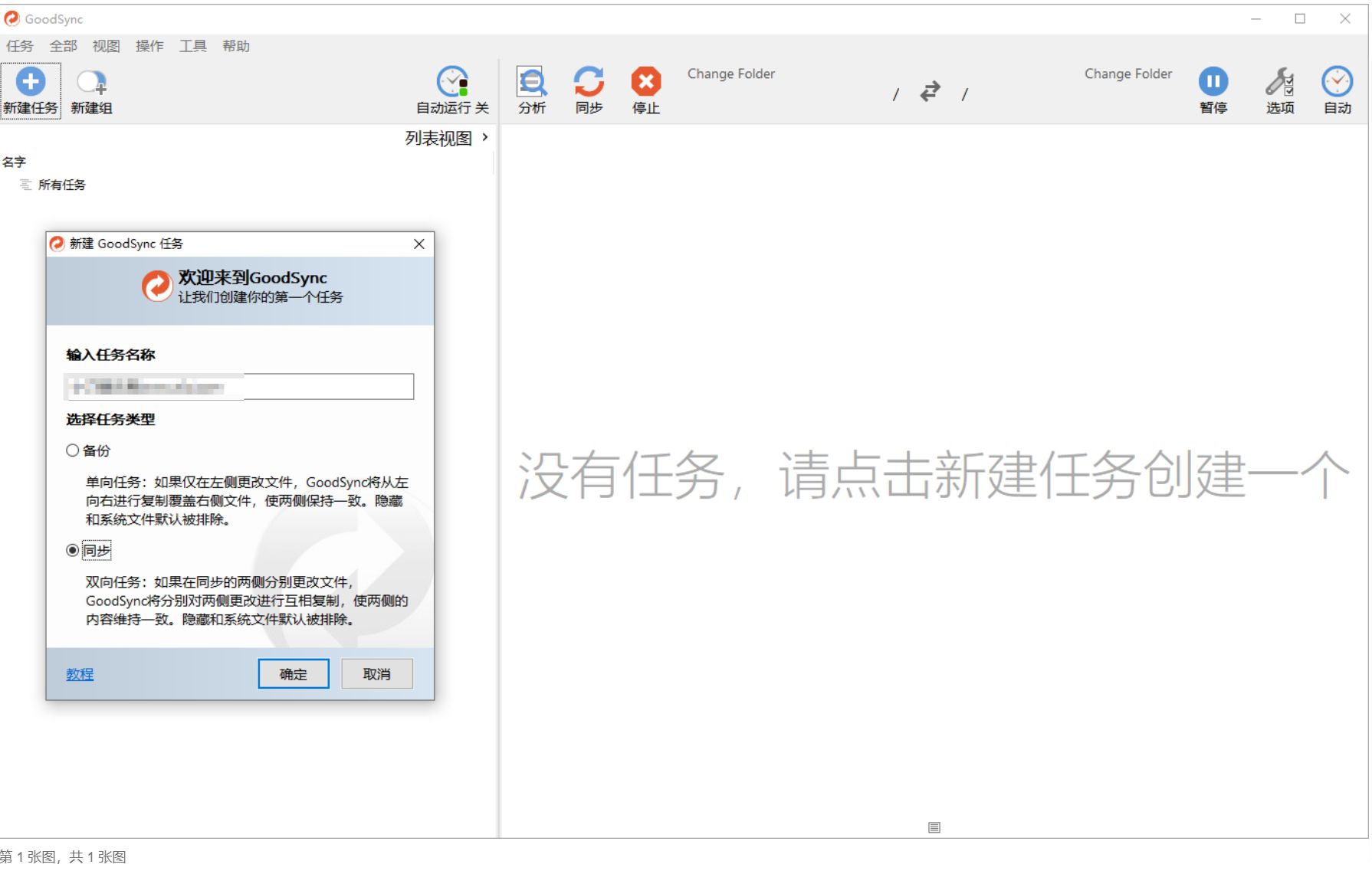Click right Change Folder label

point(1128,74)
